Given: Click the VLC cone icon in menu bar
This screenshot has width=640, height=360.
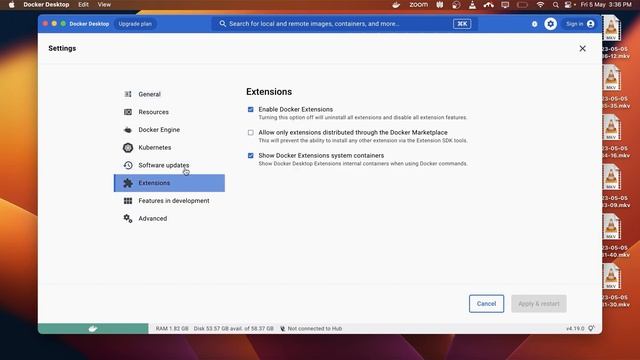Looking at the screenshot, I should tap(472, 4).
